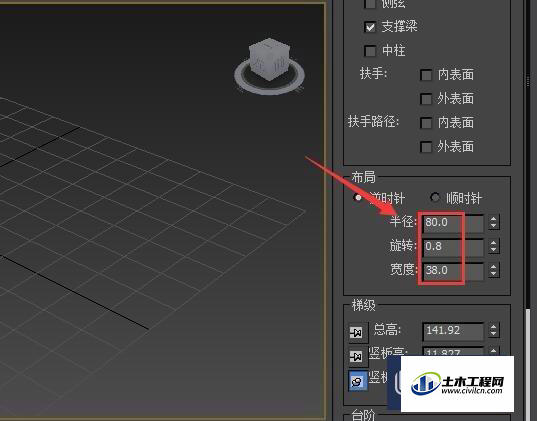Screen dimensions: 537x421
Task: Click the 竖板高 field showing 11.827
Action: pos(453,352)
